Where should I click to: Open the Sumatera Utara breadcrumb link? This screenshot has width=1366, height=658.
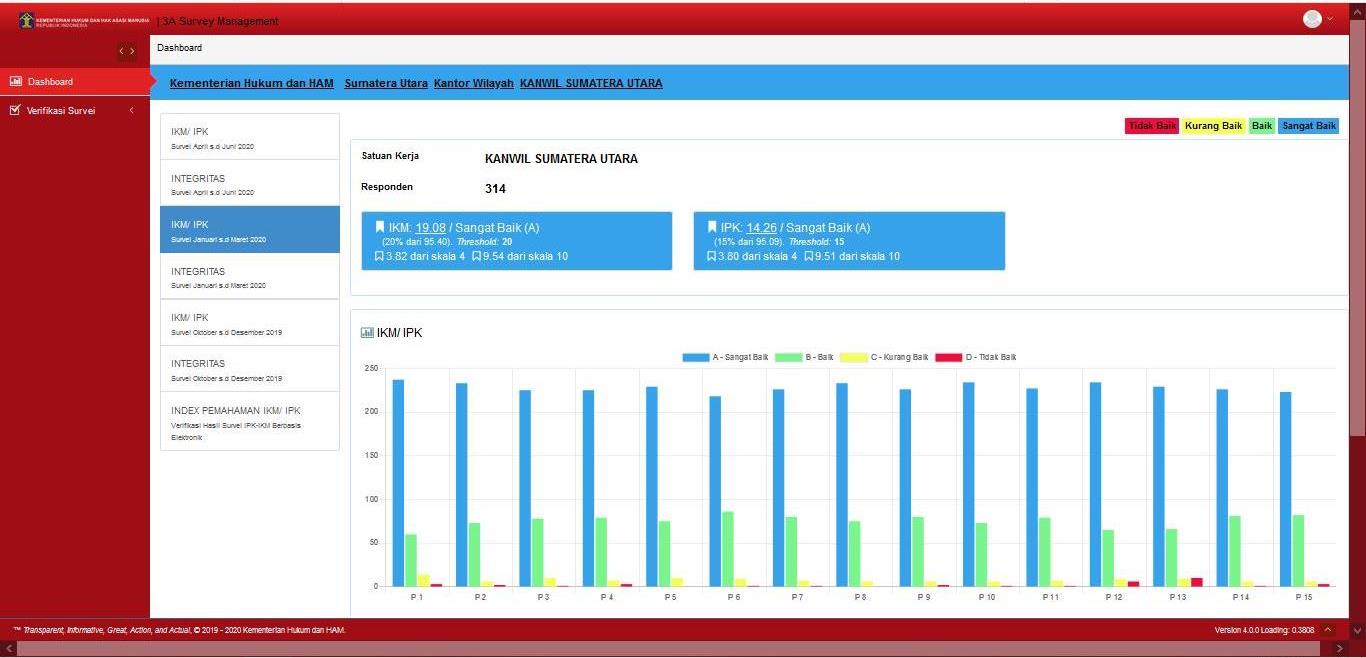point(386,83)
